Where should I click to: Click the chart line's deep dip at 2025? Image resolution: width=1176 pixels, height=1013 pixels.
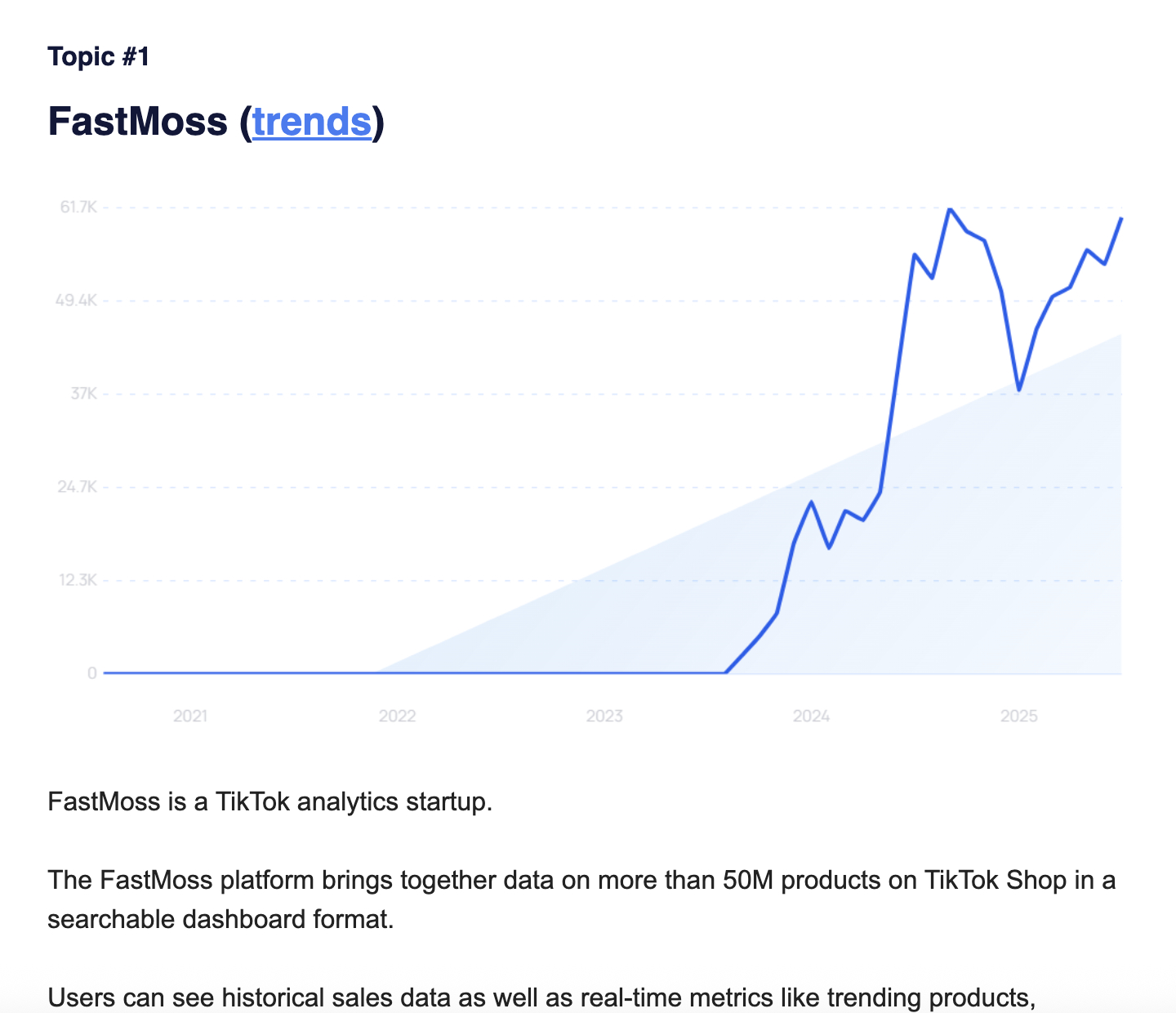pos(1018,390)
